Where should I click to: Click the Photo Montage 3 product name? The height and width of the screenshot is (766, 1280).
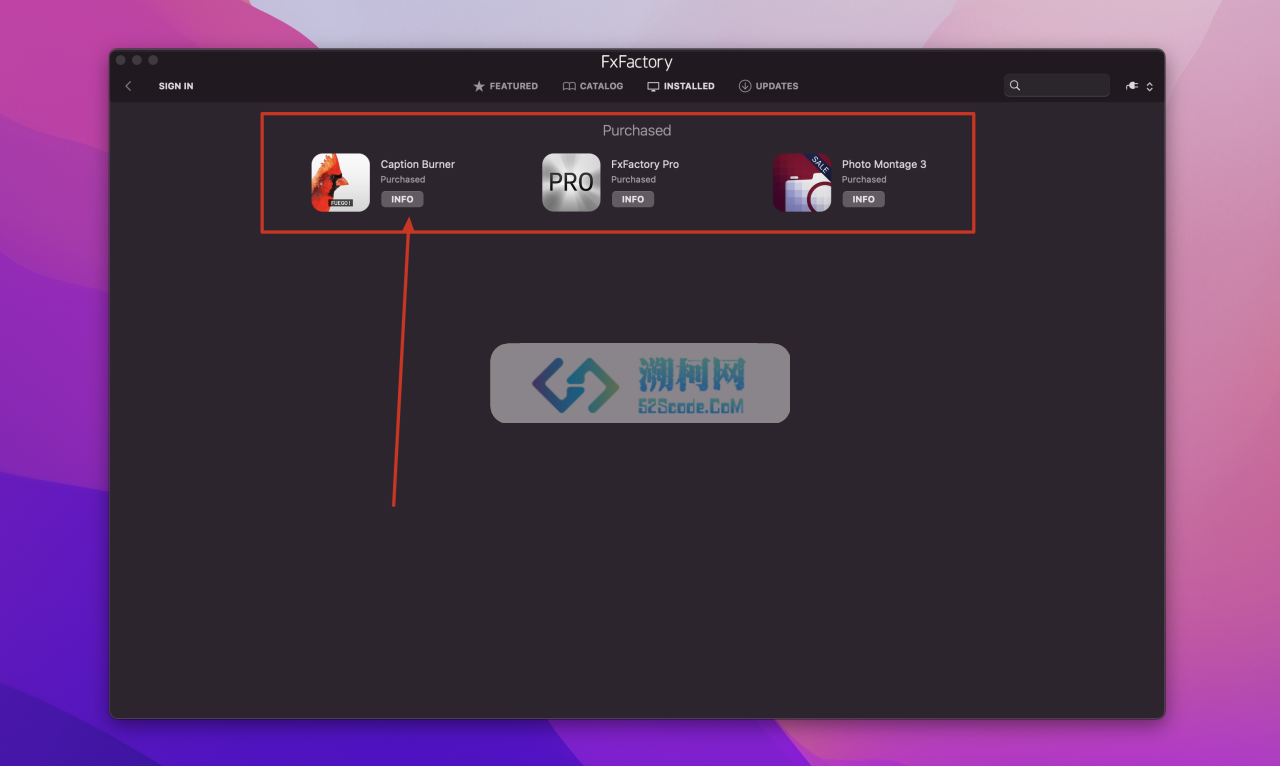tap(884, 164)
